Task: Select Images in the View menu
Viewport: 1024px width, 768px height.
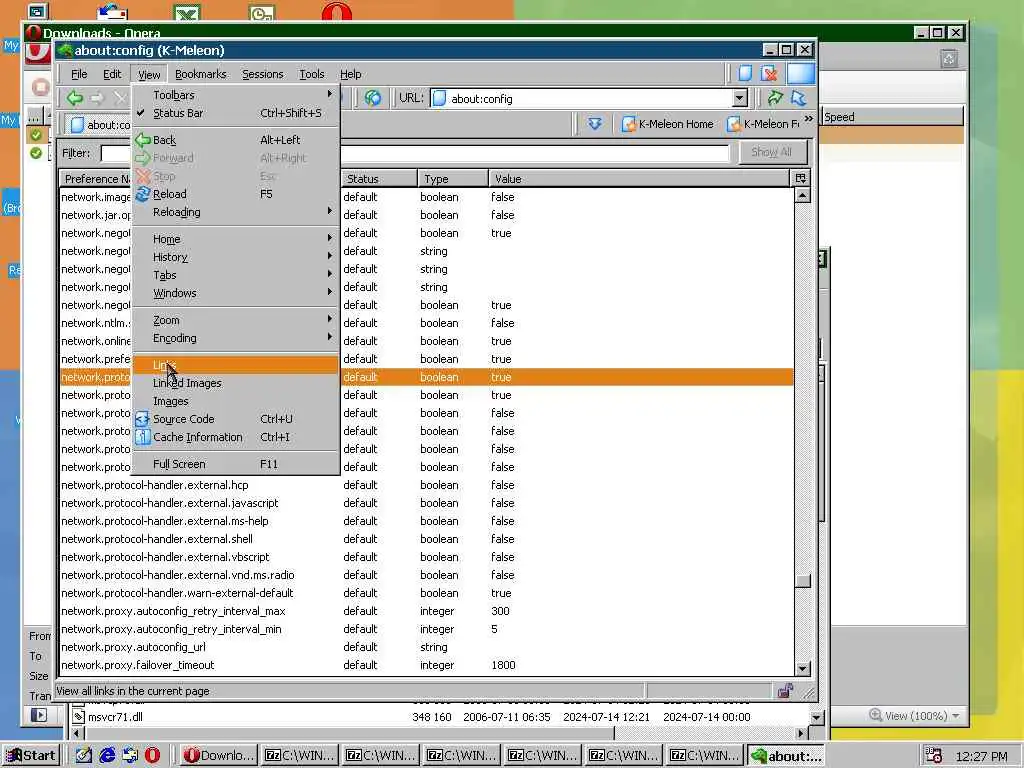Action: [235, 401]
